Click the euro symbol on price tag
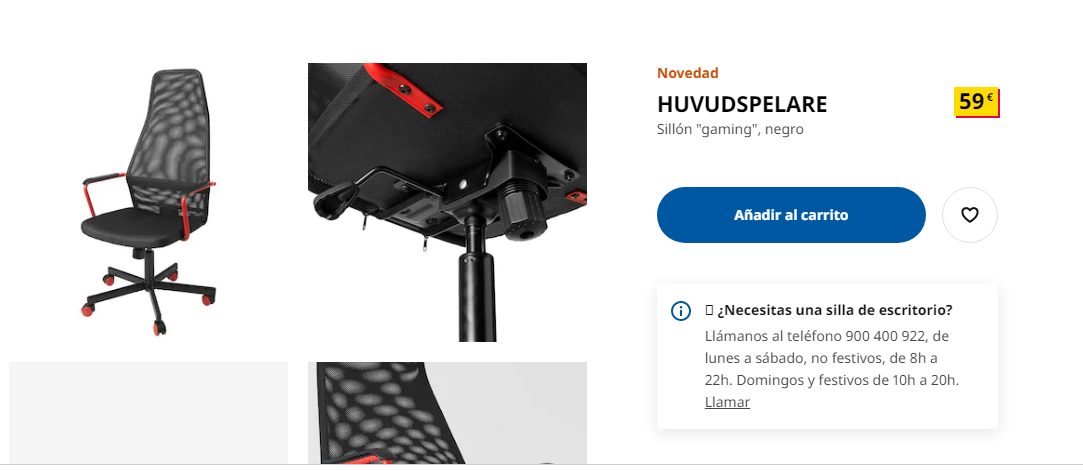1083x471 pixels. point(989,98)
